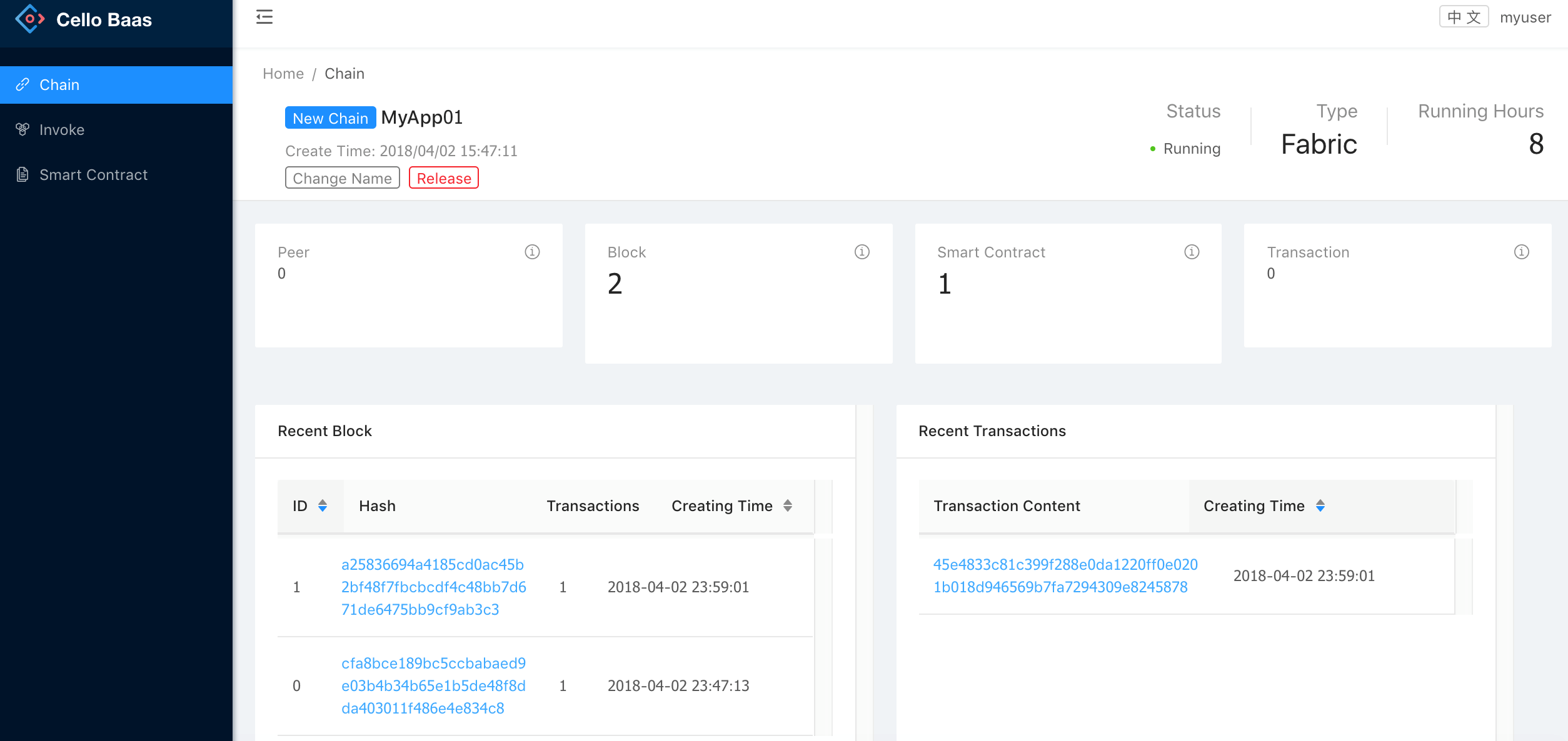This screenshot has width=1568, height=741.
Task: Click block 0 creating time 2018-04-02 23:47:13
Action: click(x=678, y=686)
